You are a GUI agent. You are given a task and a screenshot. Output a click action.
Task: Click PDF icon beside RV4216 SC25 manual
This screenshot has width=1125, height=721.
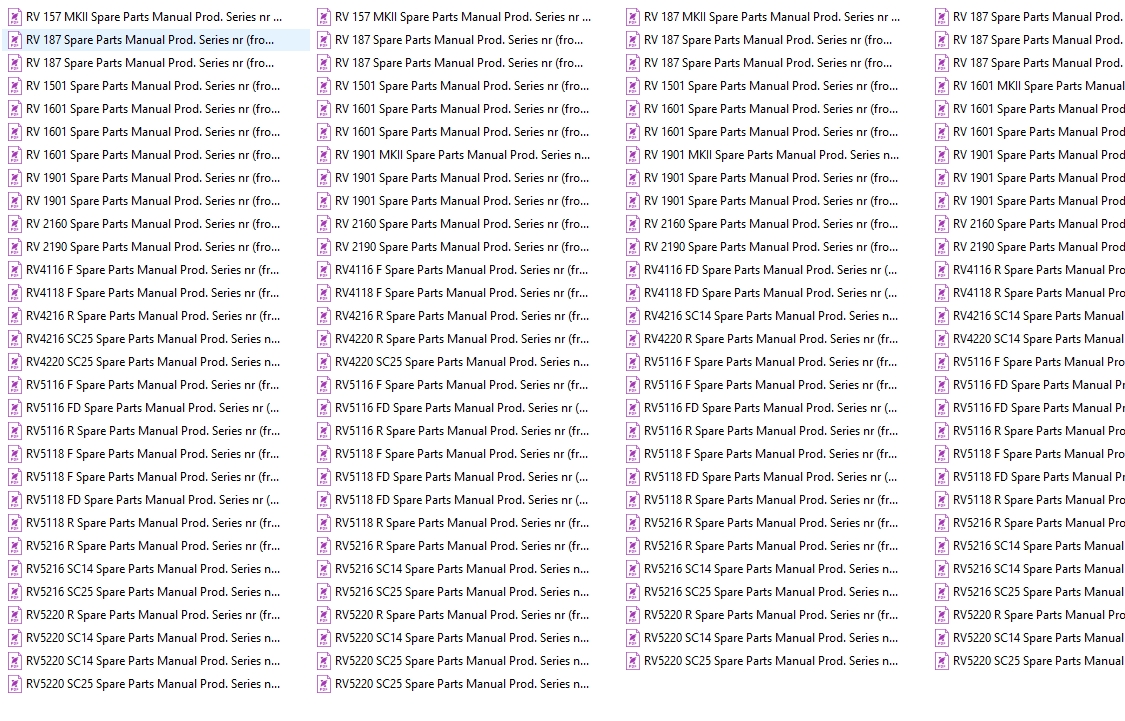(14, 339)
